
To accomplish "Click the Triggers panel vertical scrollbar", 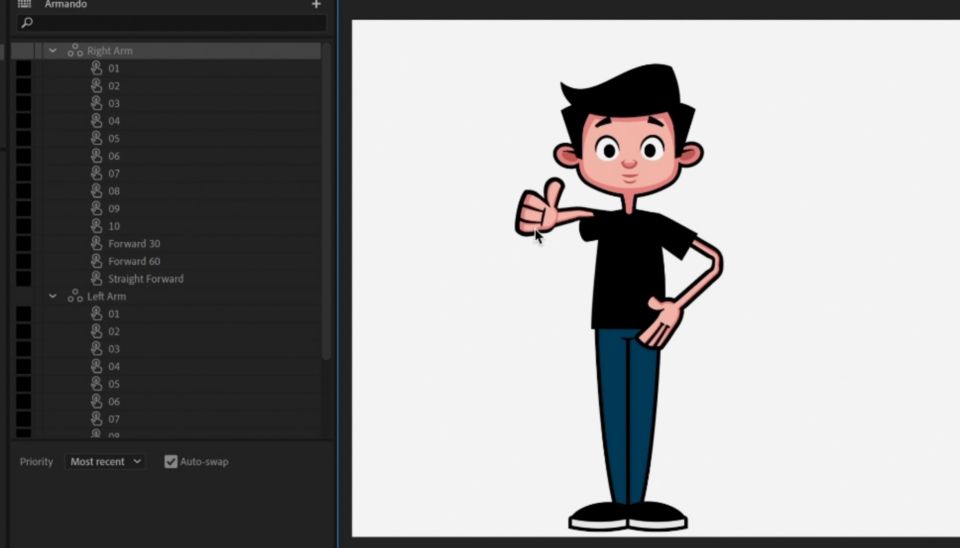I will click(326, 202).
